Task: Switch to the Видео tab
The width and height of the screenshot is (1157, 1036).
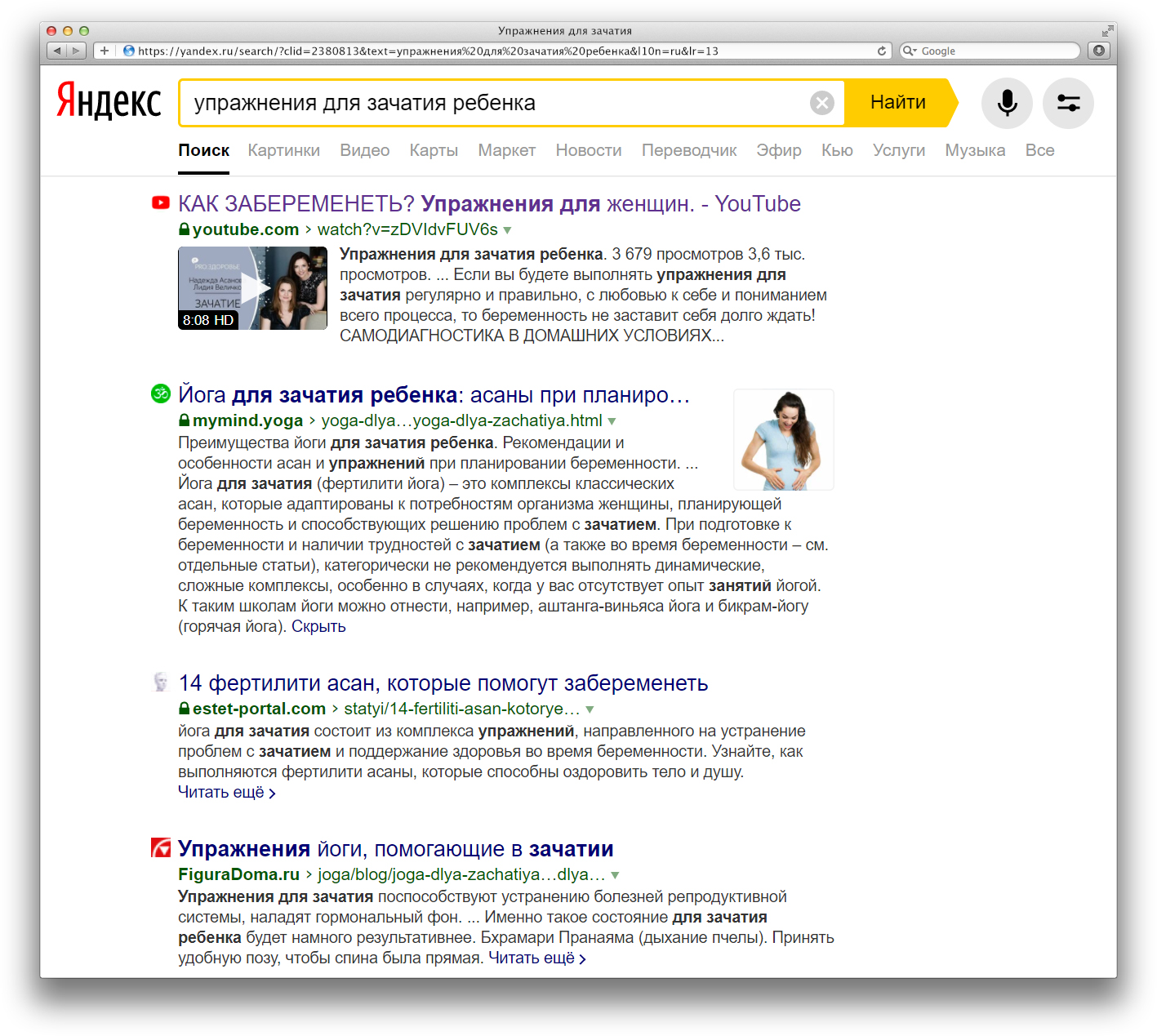Action: pyautogui.click(x=365, y=150)
